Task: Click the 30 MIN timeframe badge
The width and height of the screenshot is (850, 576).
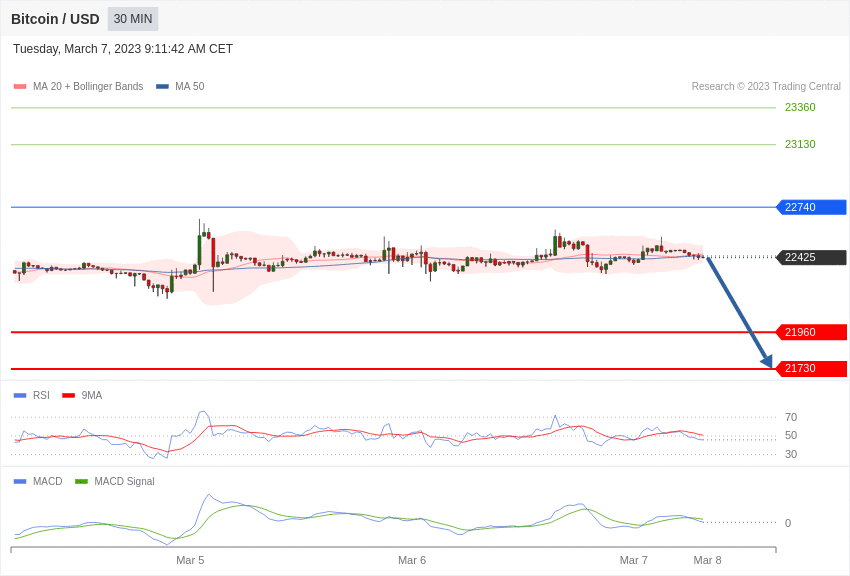Action: 133,19
